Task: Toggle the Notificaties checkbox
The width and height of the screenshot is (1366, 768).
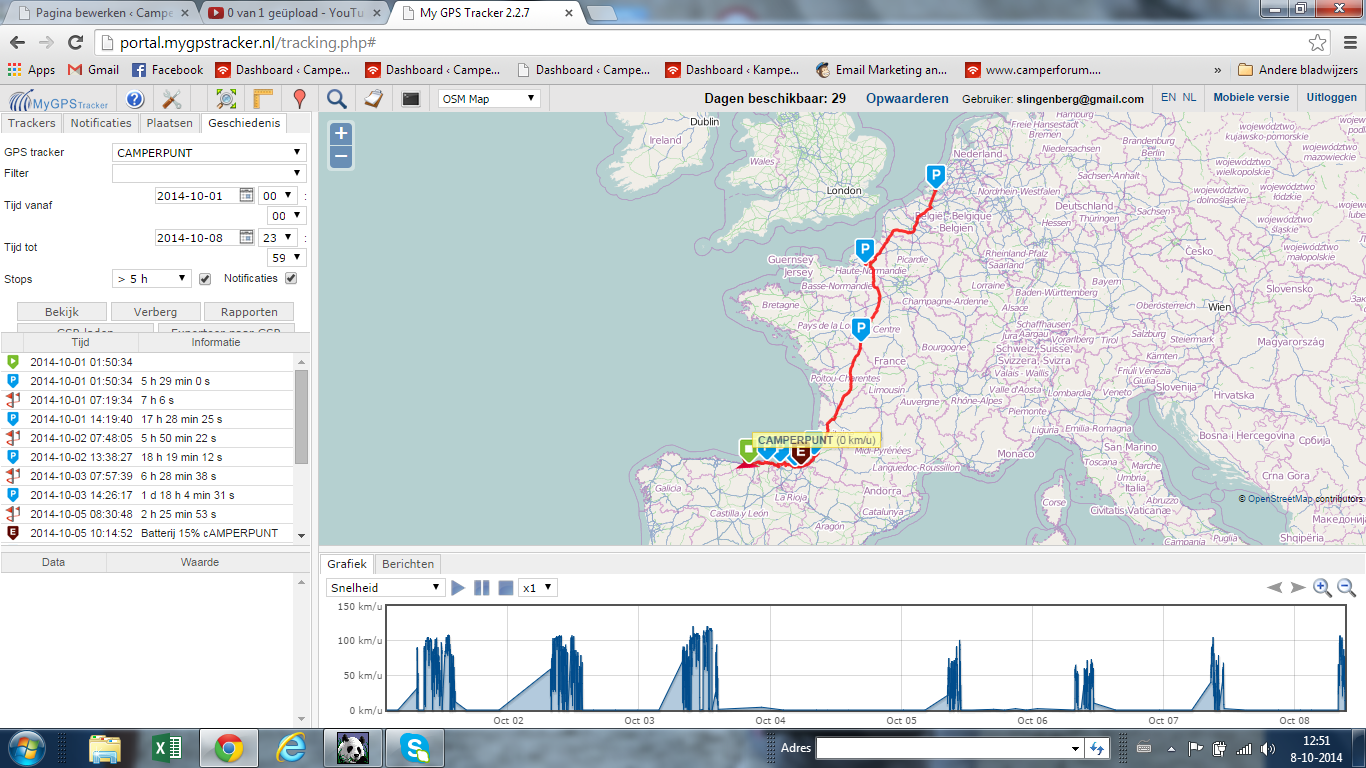Action: (x=291, y=279)
